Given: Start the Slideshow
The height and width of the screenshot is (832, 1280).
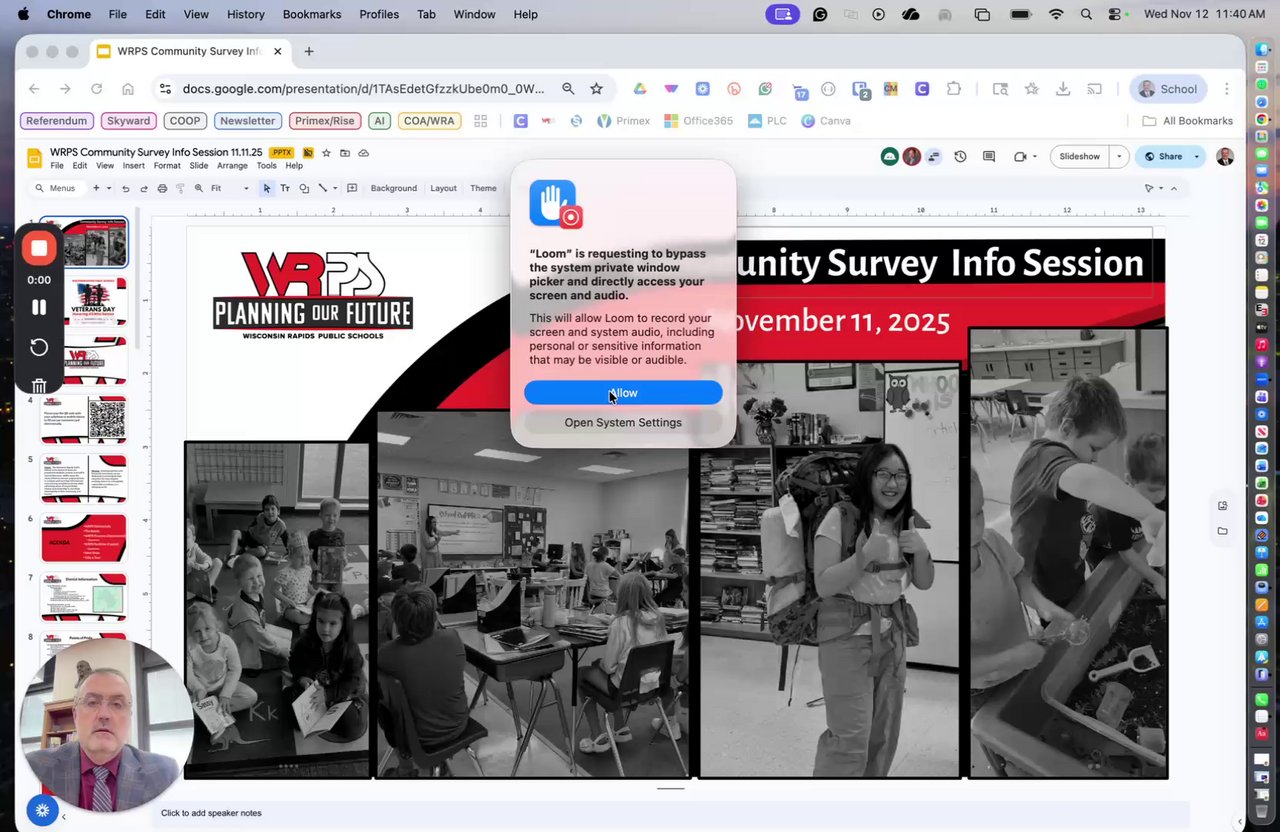Looking at the screenshot, I should [1079, 157].
